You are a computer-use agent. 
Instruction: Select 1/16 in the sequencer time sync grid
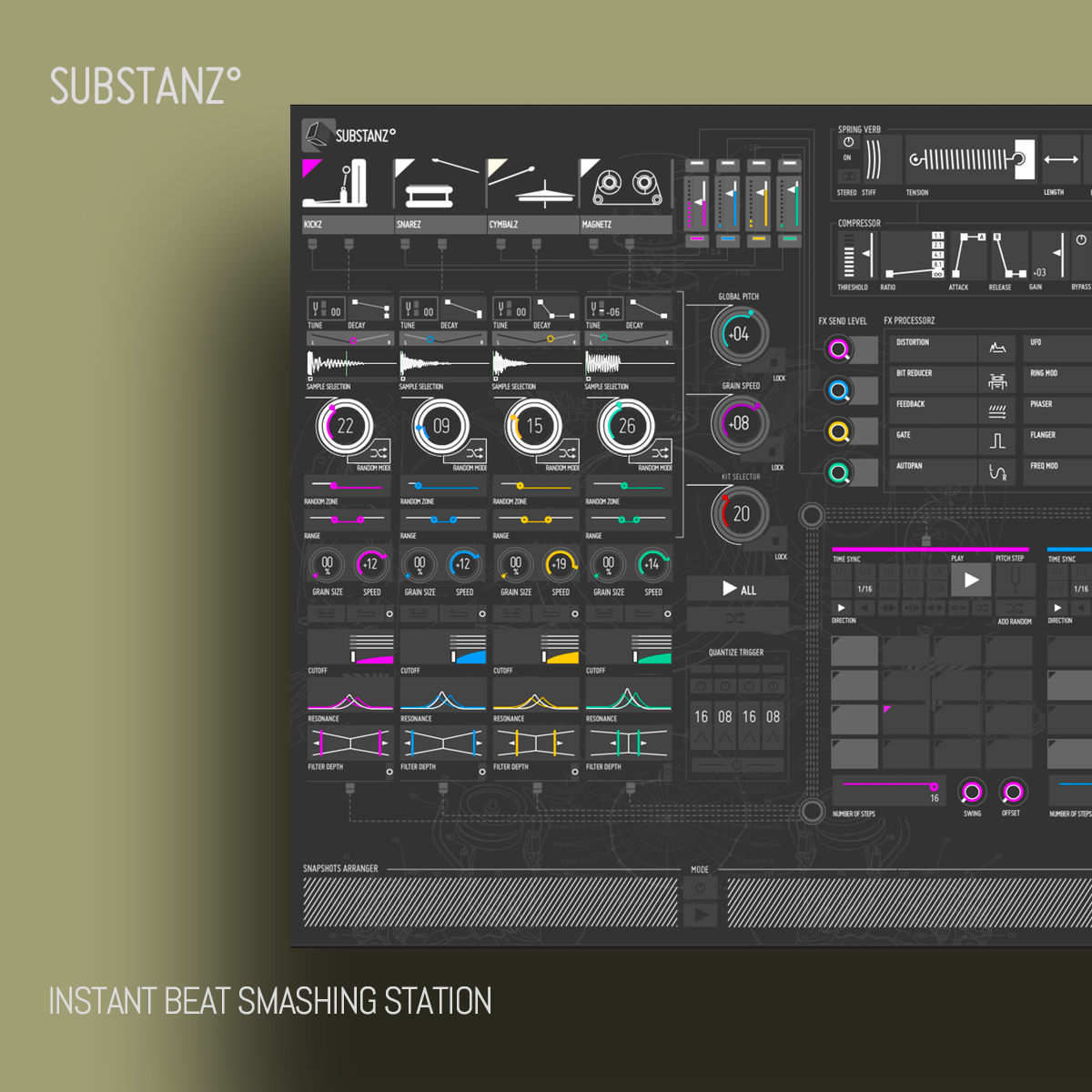coord(864,589)
